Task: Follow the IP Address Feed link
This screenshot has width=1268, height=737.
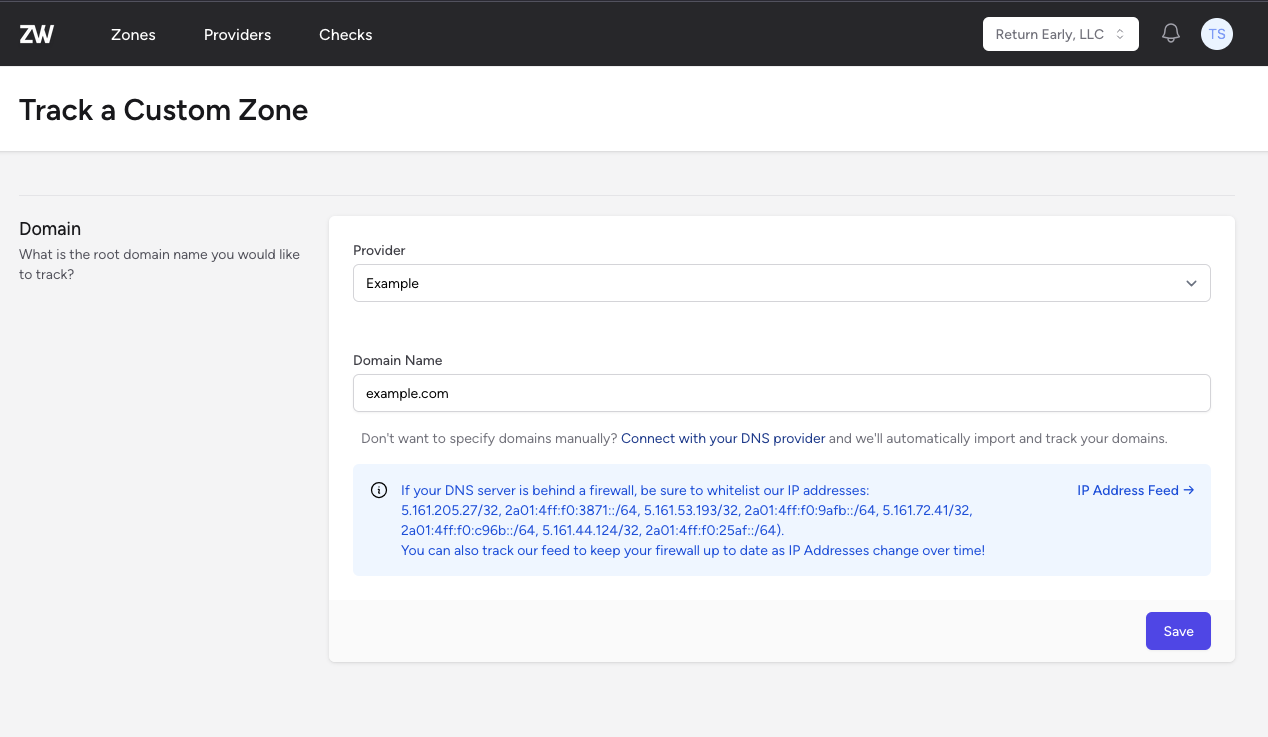Action: [x=1128, y=490]
